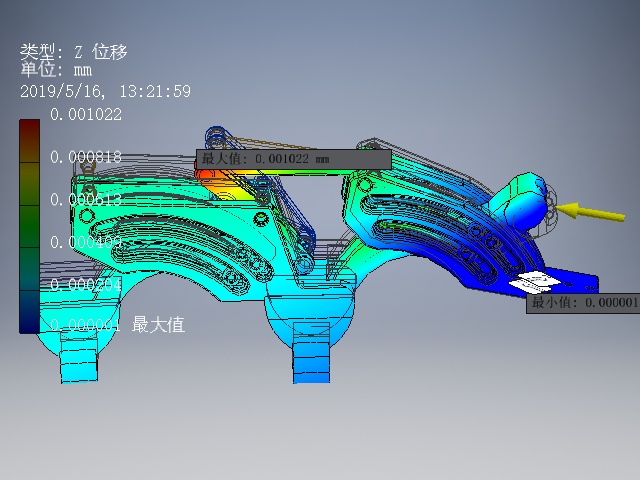Click the maximum value probe label 0.001022 mm
This screenshot has height=480, width=640.
(293, 159)
